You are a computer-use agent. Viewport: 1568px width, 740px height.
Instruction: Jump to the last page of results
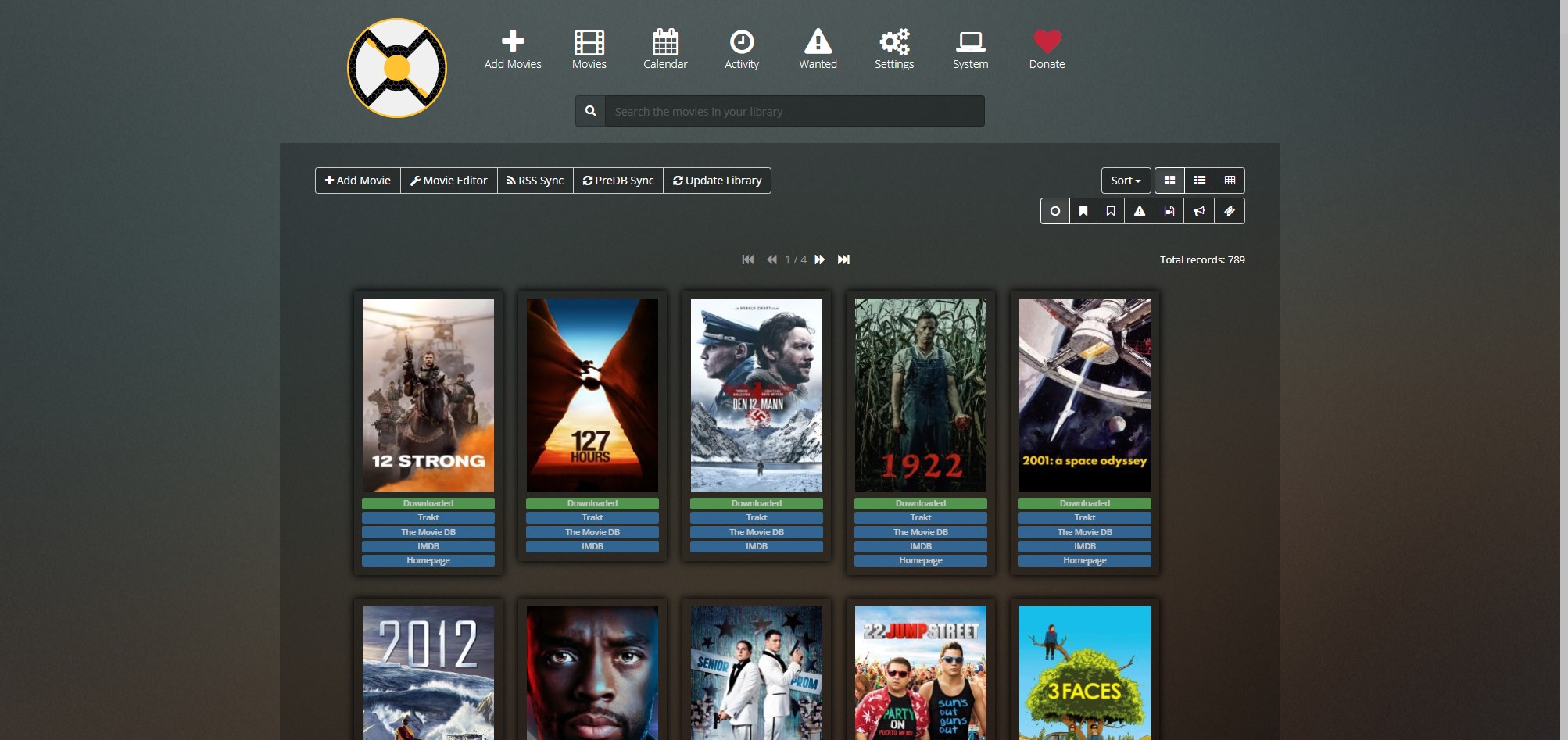click(843, 259)
